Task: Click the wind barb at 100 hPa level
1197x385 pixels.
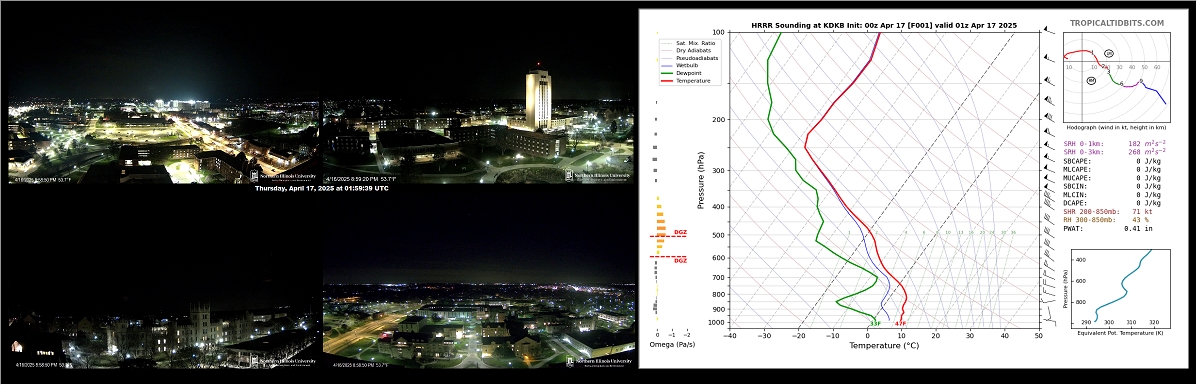Action: (x=1048, y=31)
